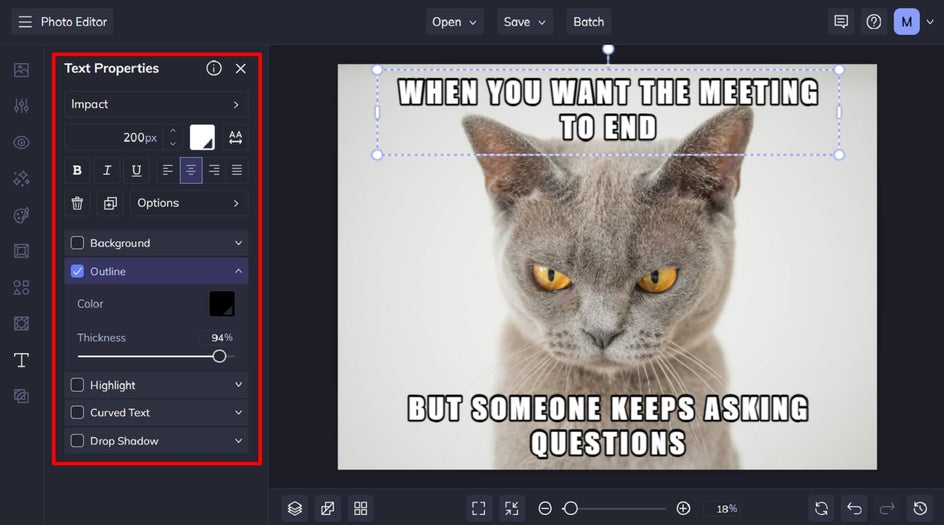
Task: Show Text Properties info icon
Action: click(x=214, y=68)
